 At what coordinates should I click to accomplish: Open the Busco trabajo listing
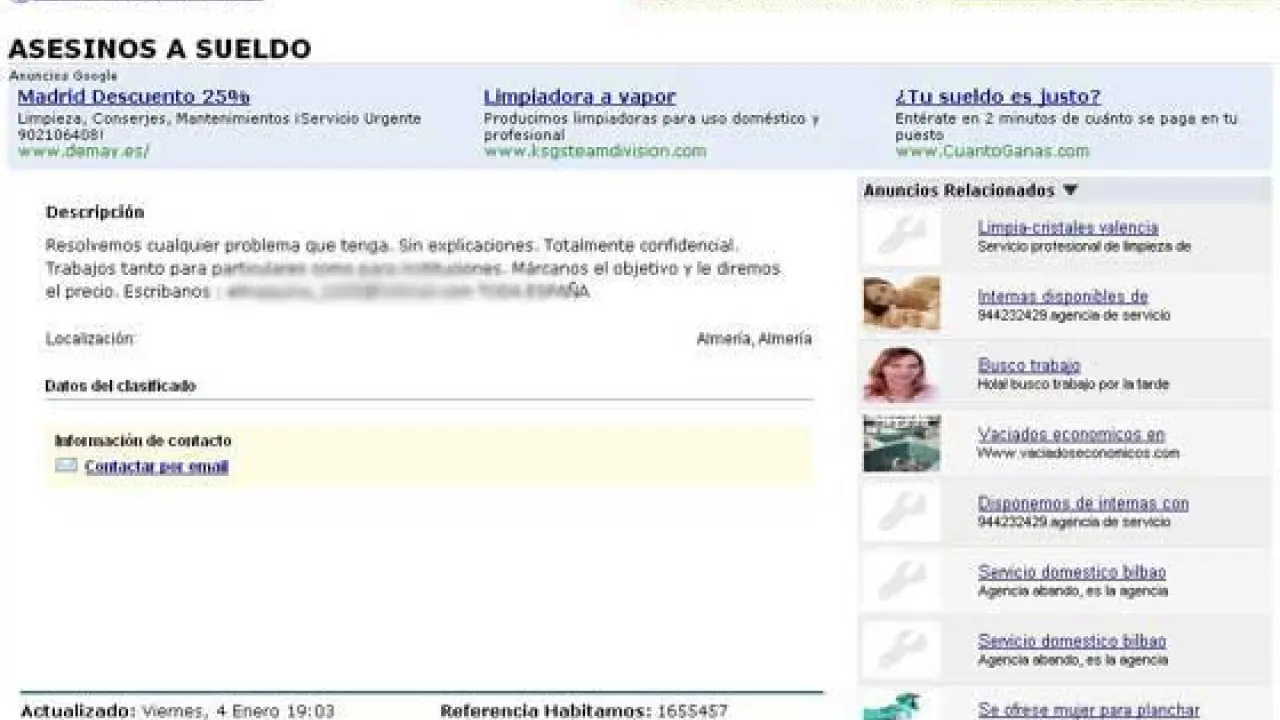1029,366
